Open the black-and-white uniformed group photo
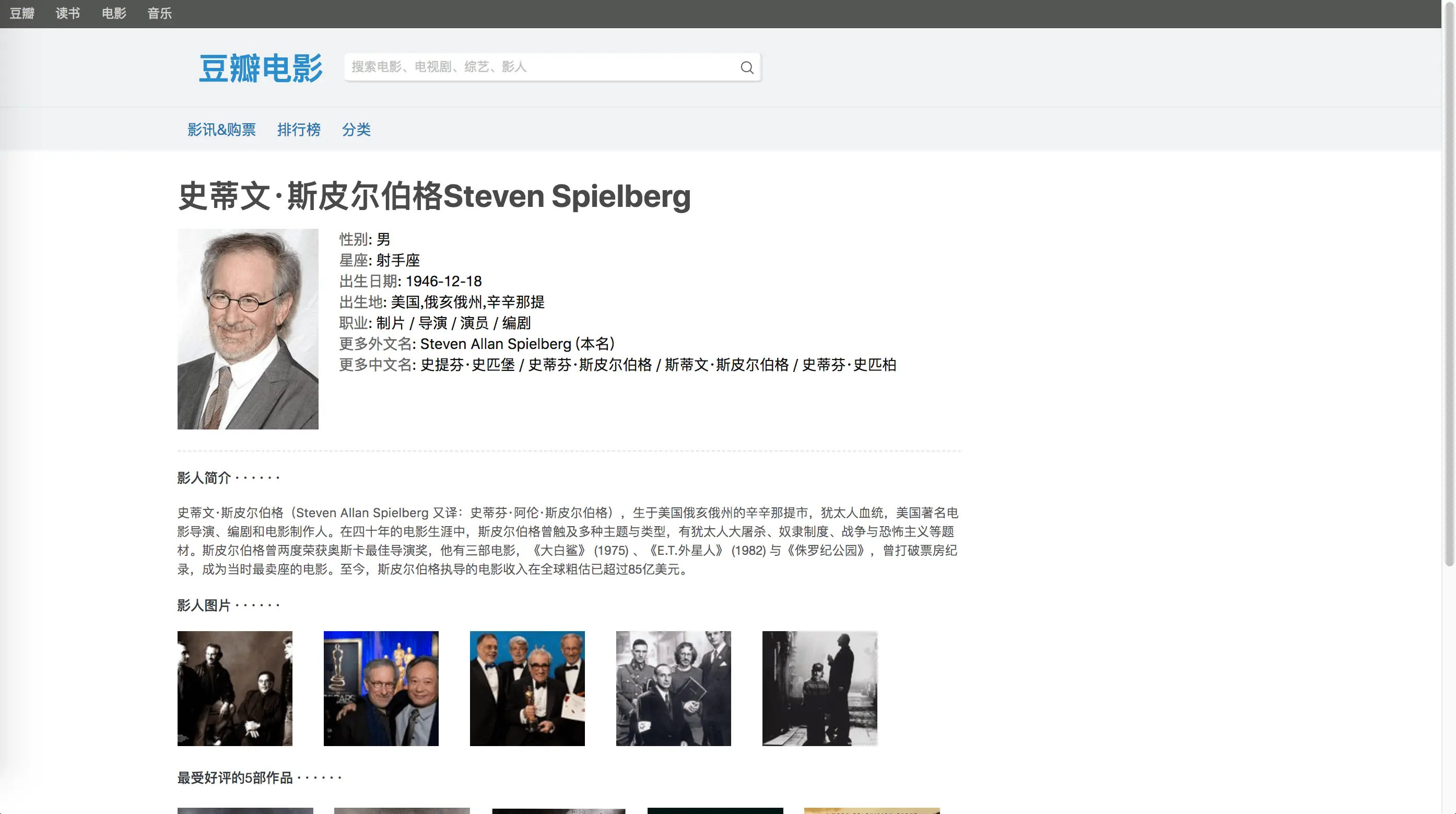The image size is (1456, 814). pos(673,689)
